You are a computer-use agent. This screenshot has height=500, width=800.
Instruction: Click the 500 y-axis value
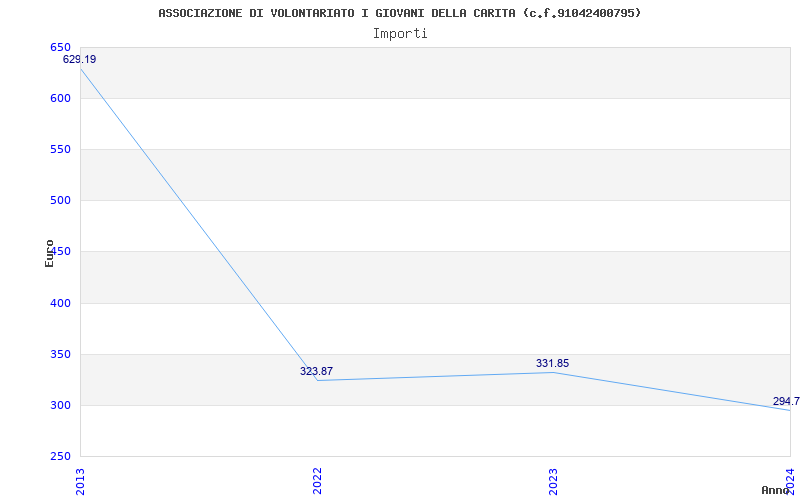(x=60, y=201)
